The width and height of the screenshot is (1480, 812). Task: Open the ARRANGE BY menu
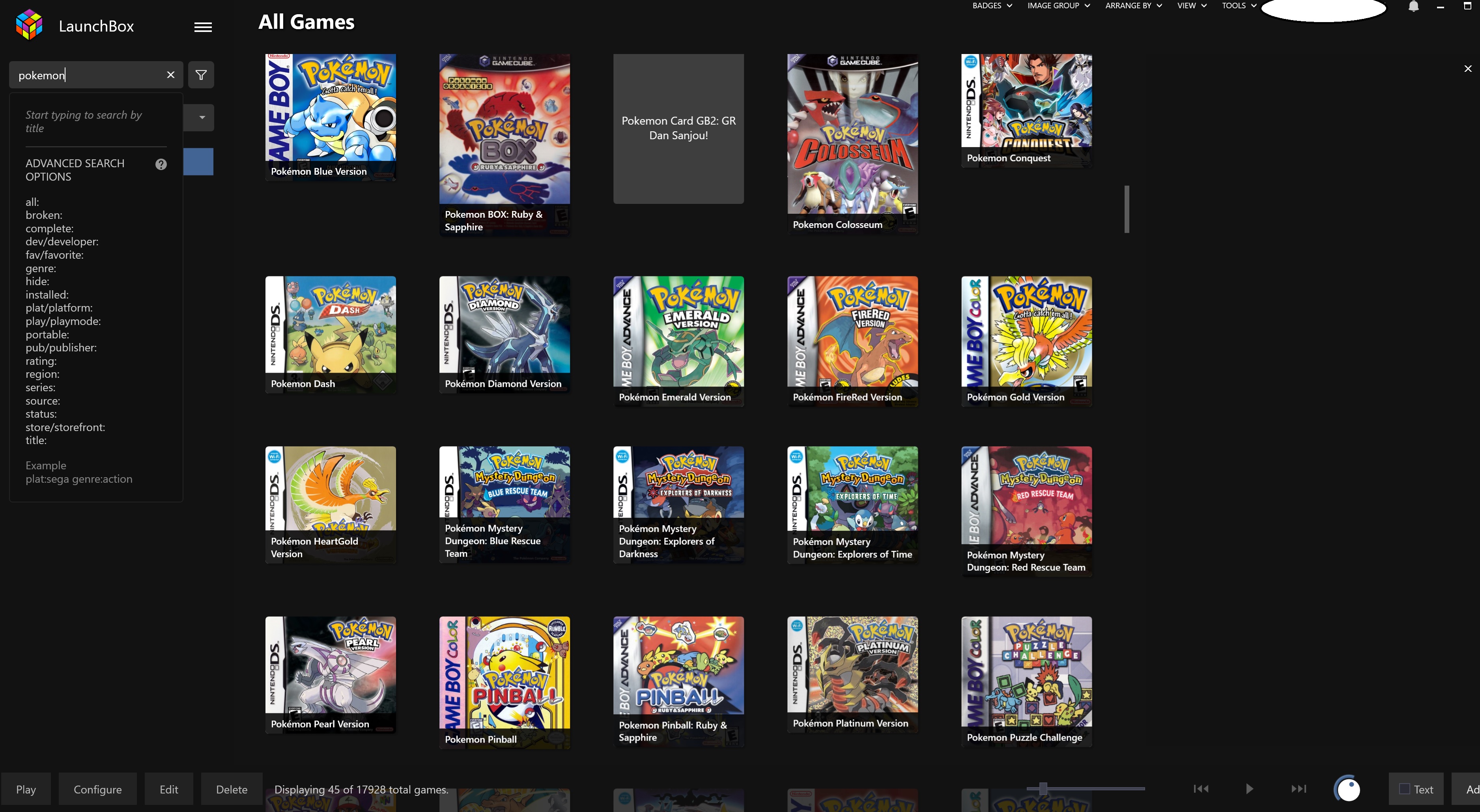(x=1134, y=6)
